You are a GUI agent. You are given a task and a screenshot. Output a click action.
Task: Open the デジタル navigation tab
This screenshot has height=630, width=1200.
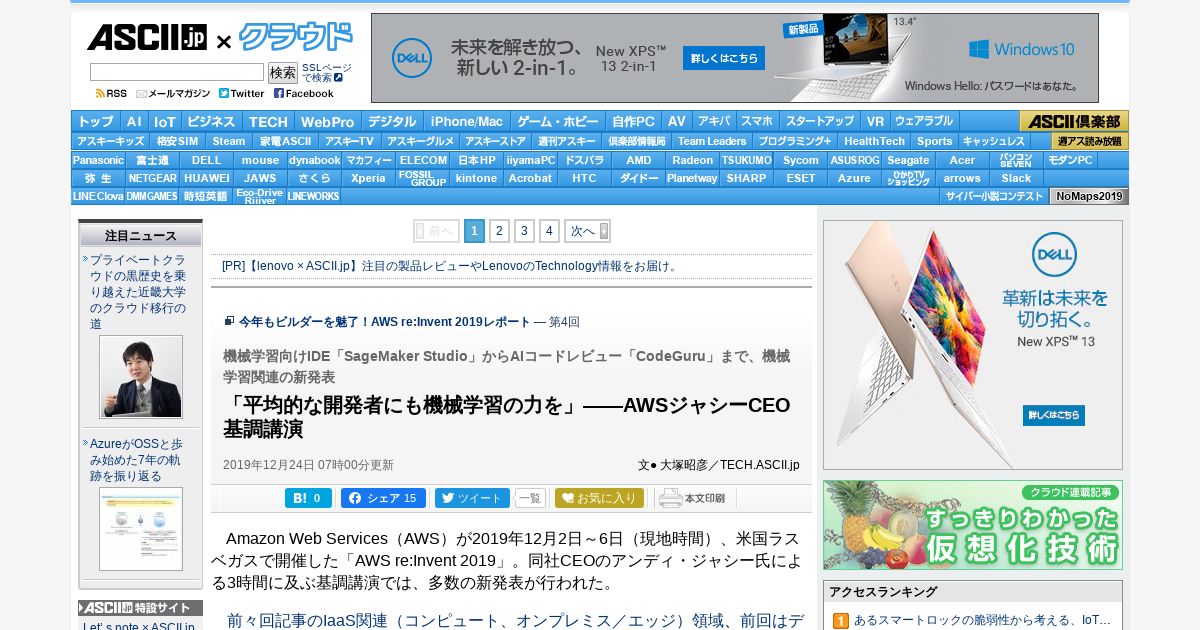392,121
